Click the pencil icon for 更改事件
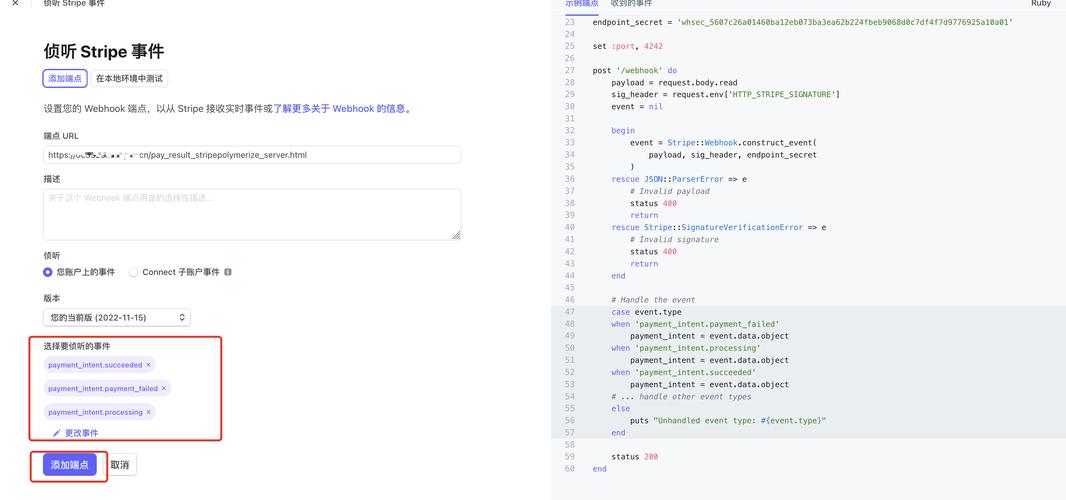The image size is (1066, 500). point(57,433)
